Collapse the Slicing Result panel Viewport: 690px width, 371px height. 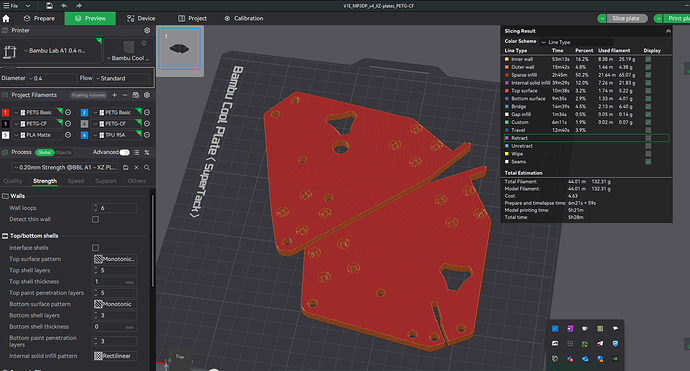tap(668, 31)
